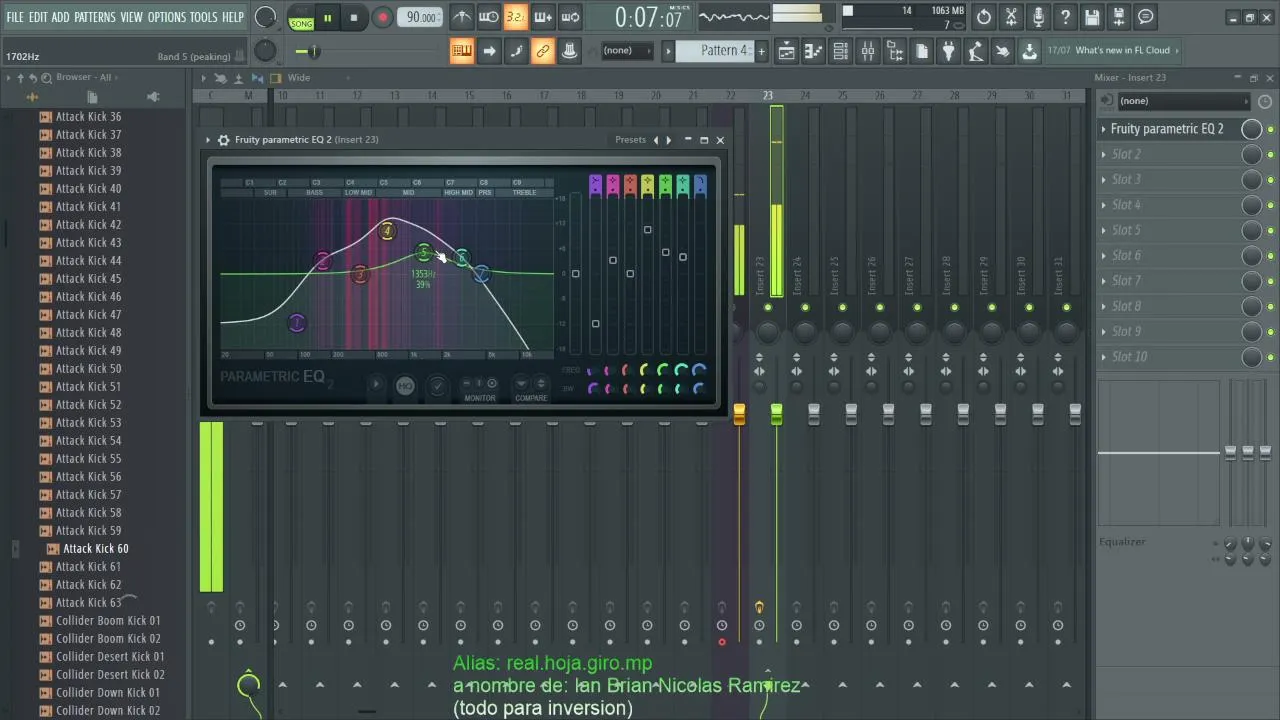Toggle the link/multilink controllers icon
The image size is (1280, 720).
coord(542,51)
